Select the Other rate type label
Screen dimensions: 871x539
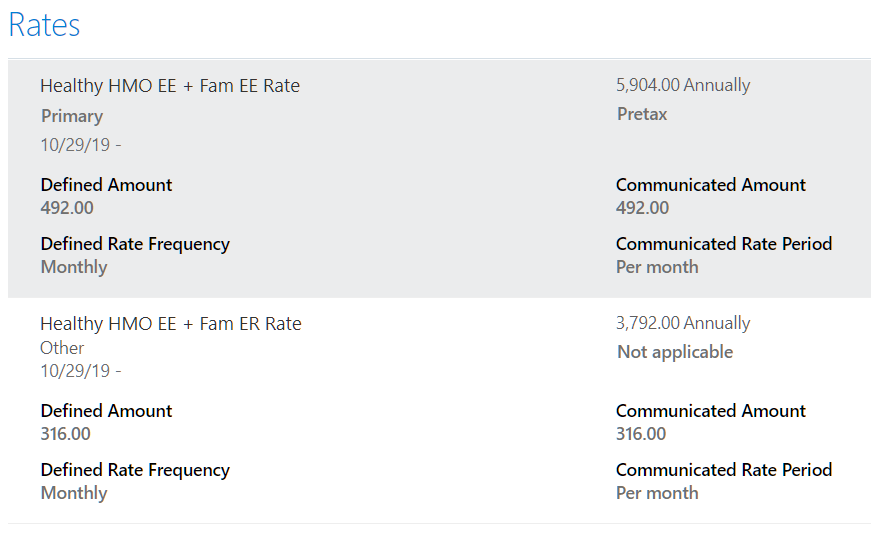pyautogui.click(x=62, y=348)
